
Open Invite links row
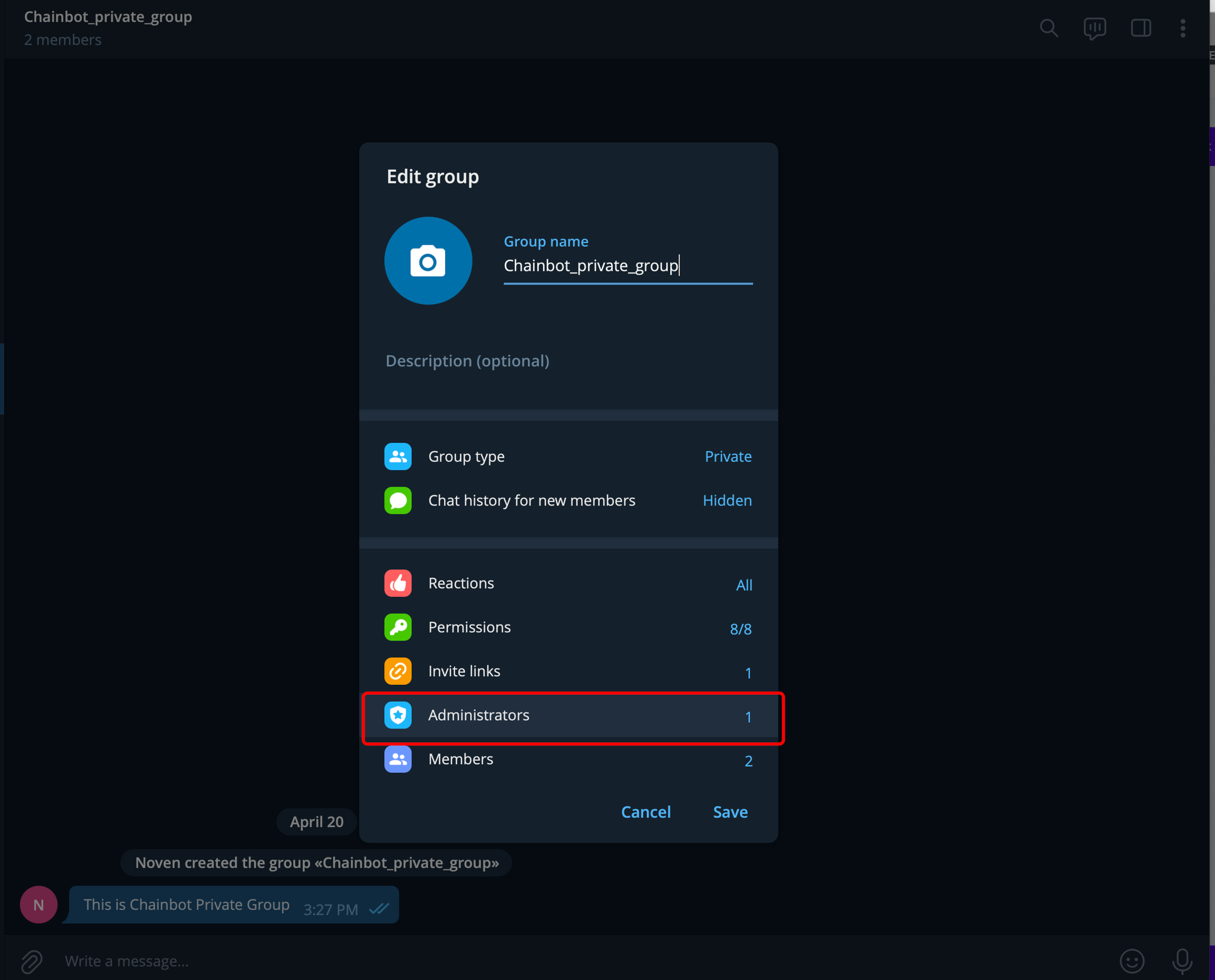click(x=568, y=671)
